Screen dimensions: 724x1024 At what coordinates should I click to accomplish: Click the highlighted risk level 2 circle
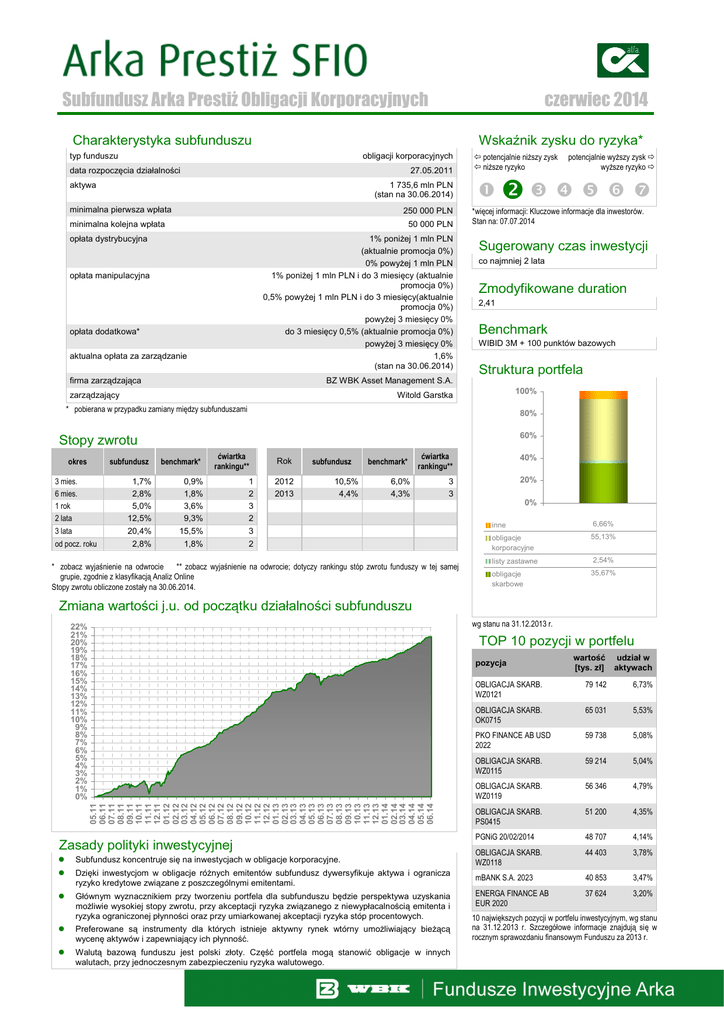click(x=511, y=190)
